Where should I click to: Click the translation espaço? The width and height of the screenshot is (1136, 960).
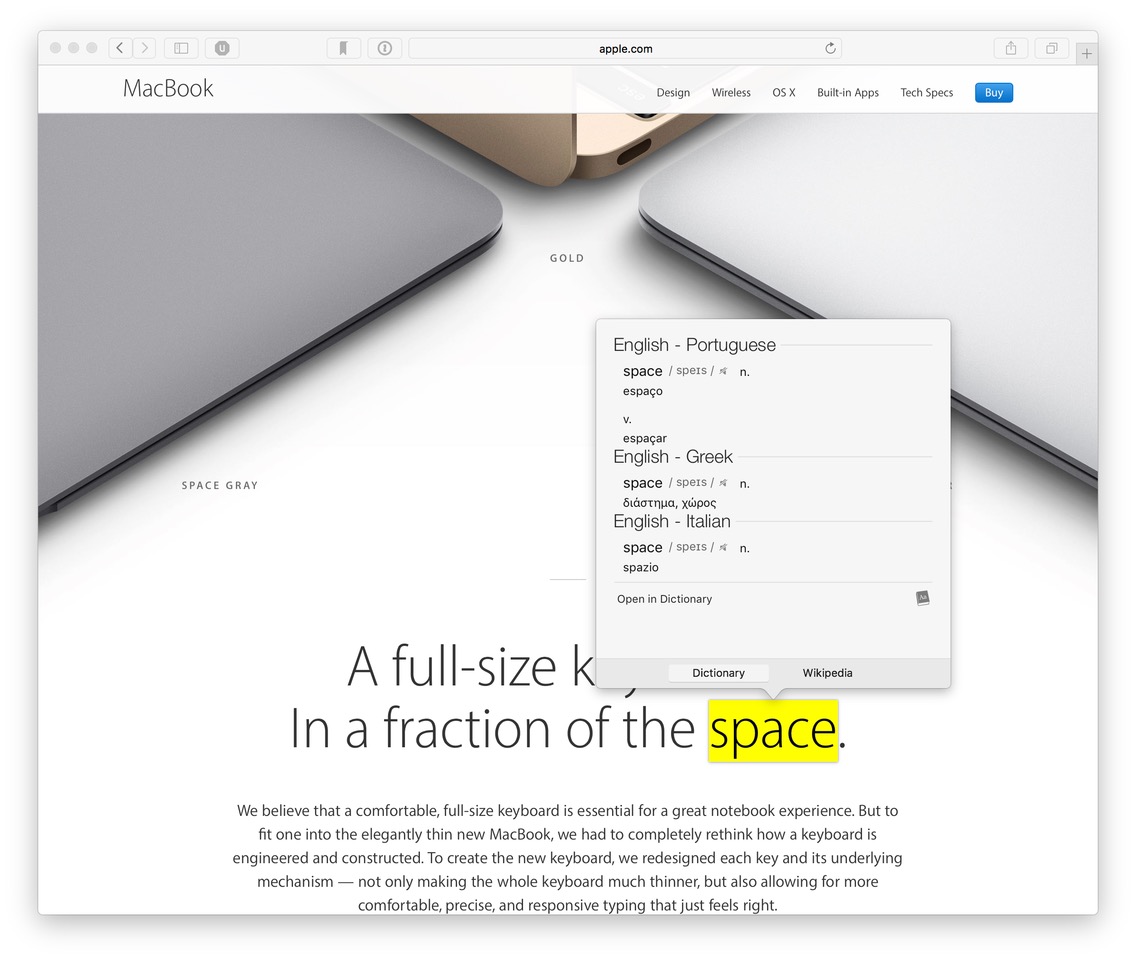pos(643,391)
